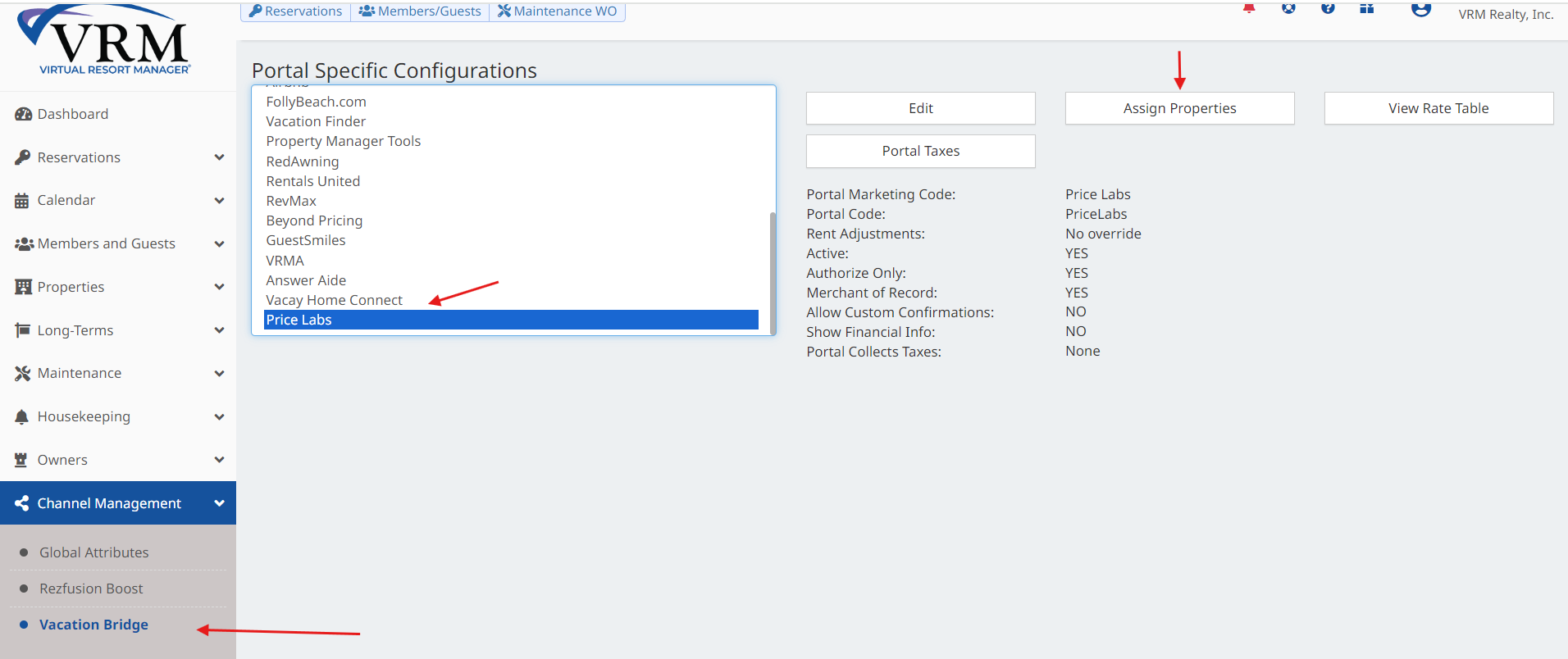Open the Members/Guests quick tab
The width and height of the screenshot is (1568, 659).
click(420, 11)
